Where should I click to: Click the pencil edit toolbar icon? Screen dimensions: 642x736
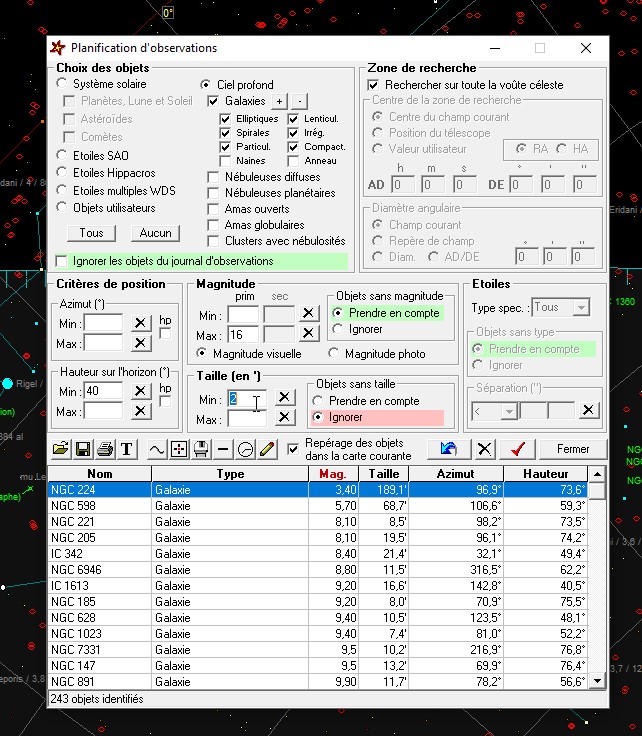(x=267, y=449)
